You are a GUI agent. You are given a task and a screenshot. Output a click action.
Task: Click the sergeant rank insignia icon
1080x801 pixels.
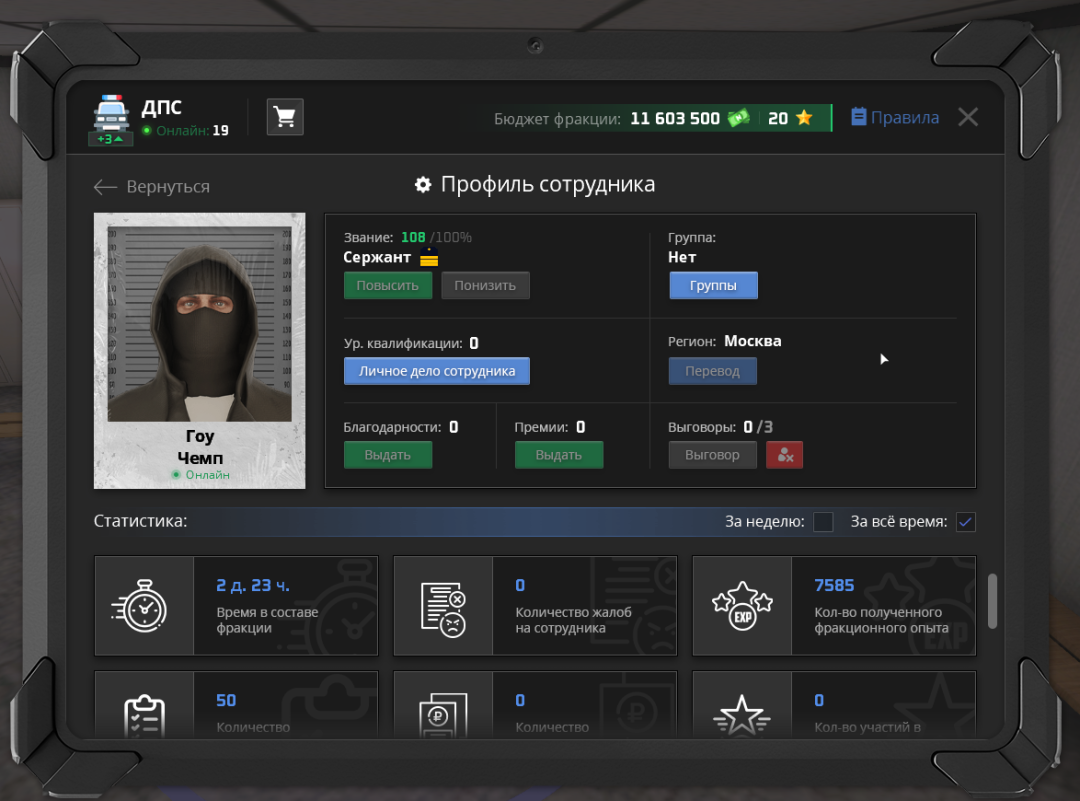point(429,258)
